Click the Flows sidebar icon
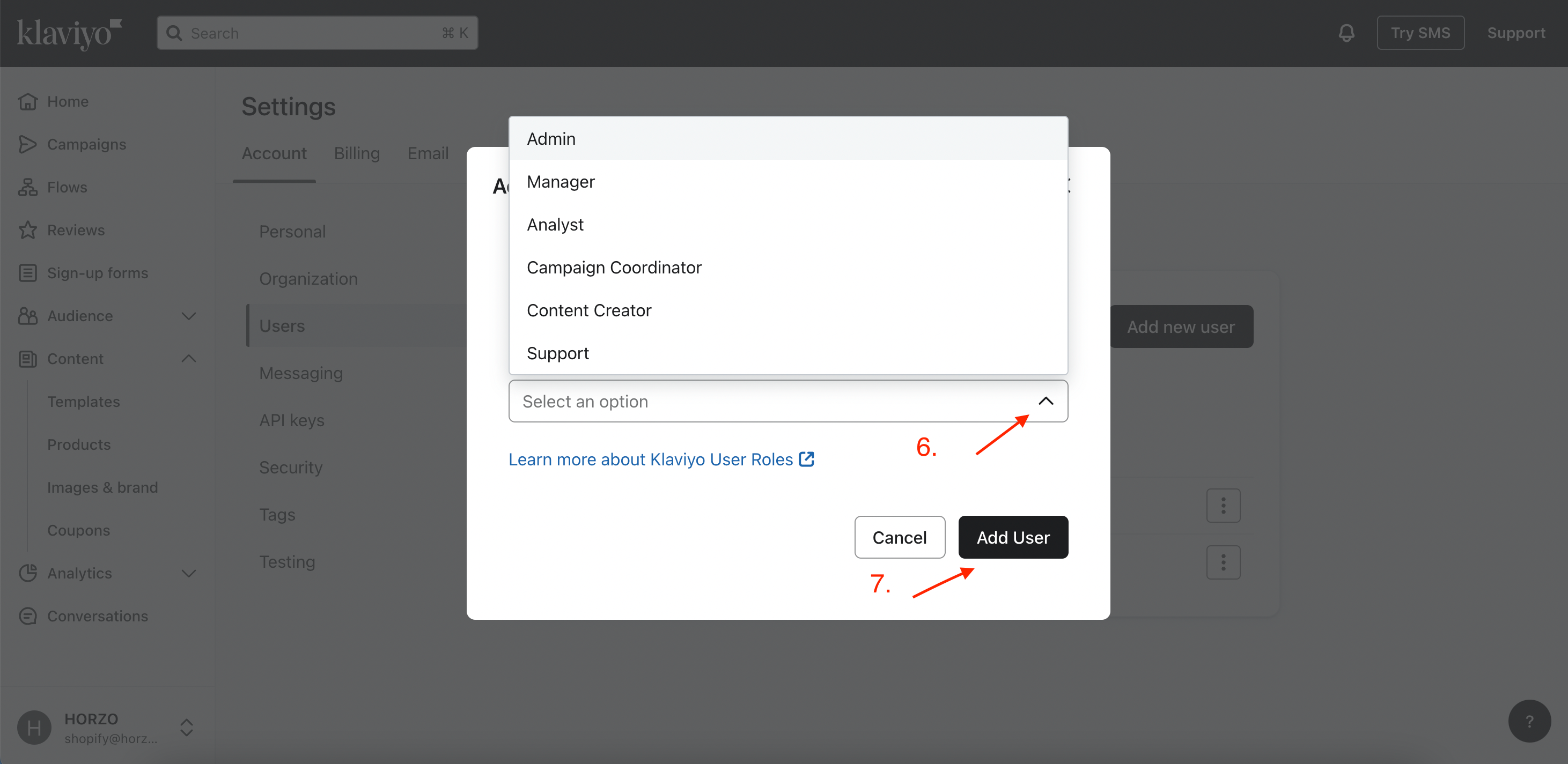The height and width of the screenshot is (764, 1568). [x=27, y=187]
